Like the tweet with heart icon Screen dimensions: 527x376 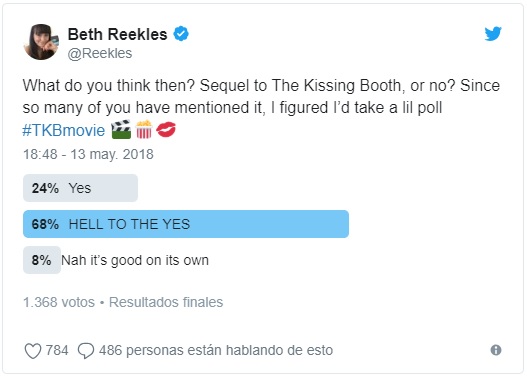pos(33,351)
